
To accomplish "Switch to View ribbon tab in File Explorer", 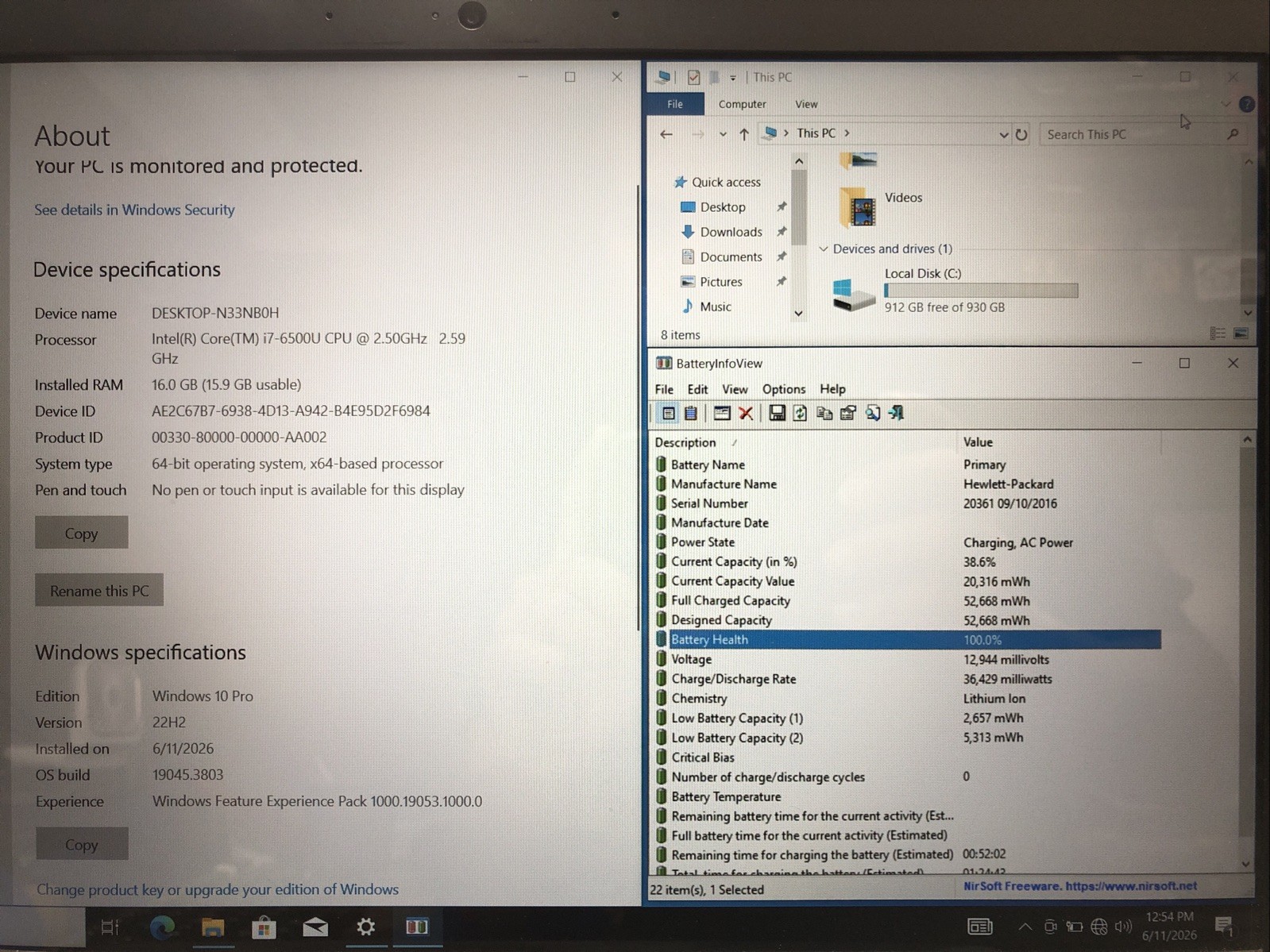I will tap(806, 104).
